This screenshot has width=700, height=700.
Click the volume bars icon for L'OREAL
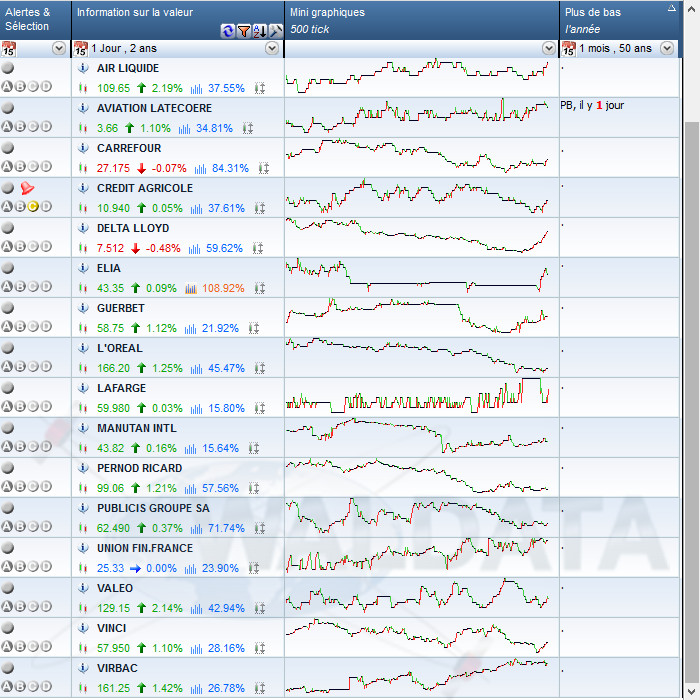pyautogui.click(x=196, y=369)
